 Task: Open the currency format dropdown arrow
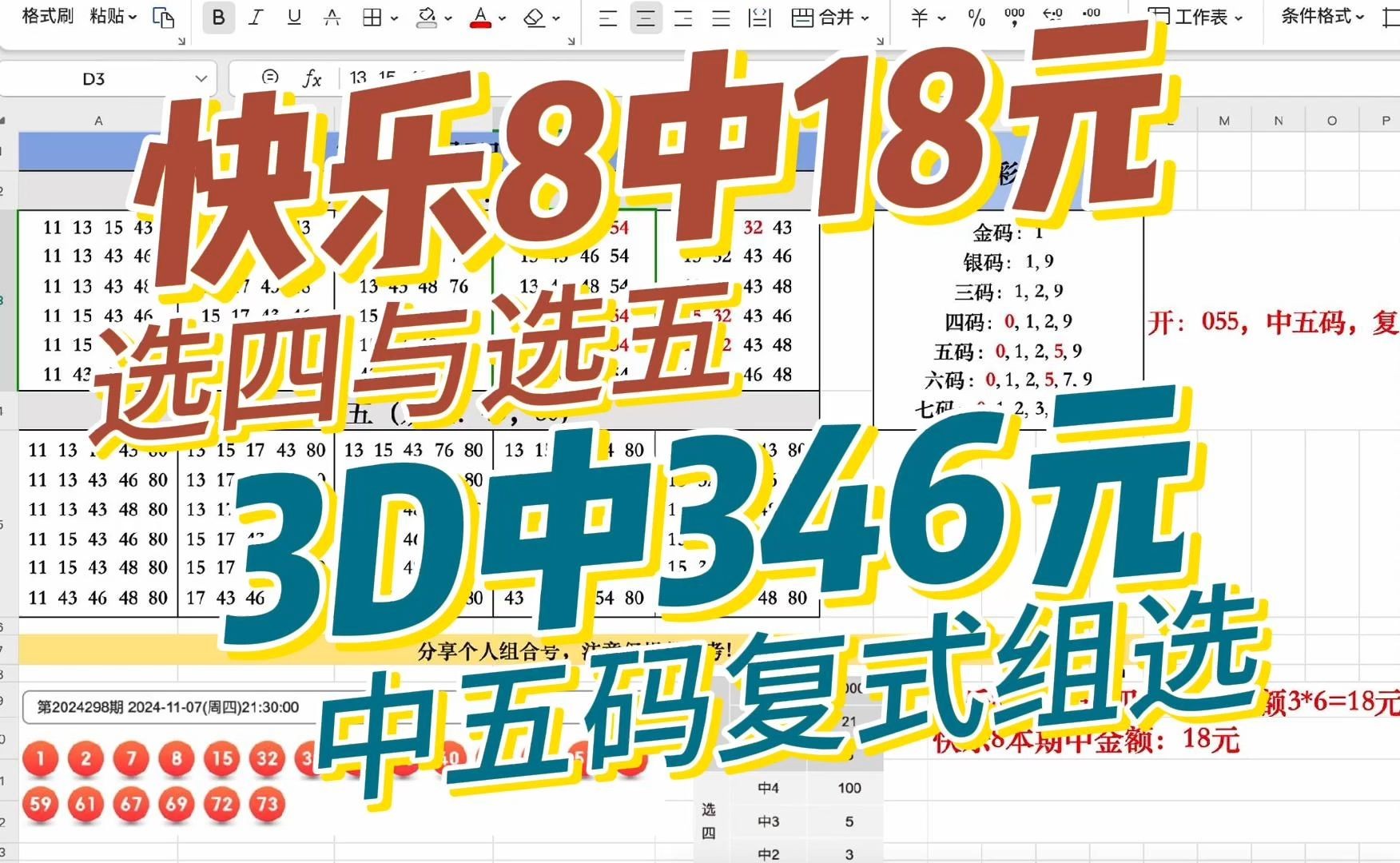941,18
